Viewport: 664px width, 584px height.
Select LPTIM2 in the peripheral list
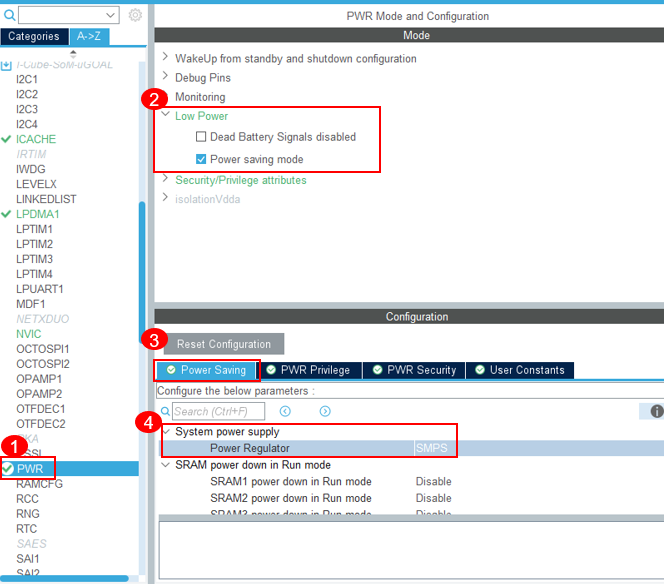(x=34, y=244)
